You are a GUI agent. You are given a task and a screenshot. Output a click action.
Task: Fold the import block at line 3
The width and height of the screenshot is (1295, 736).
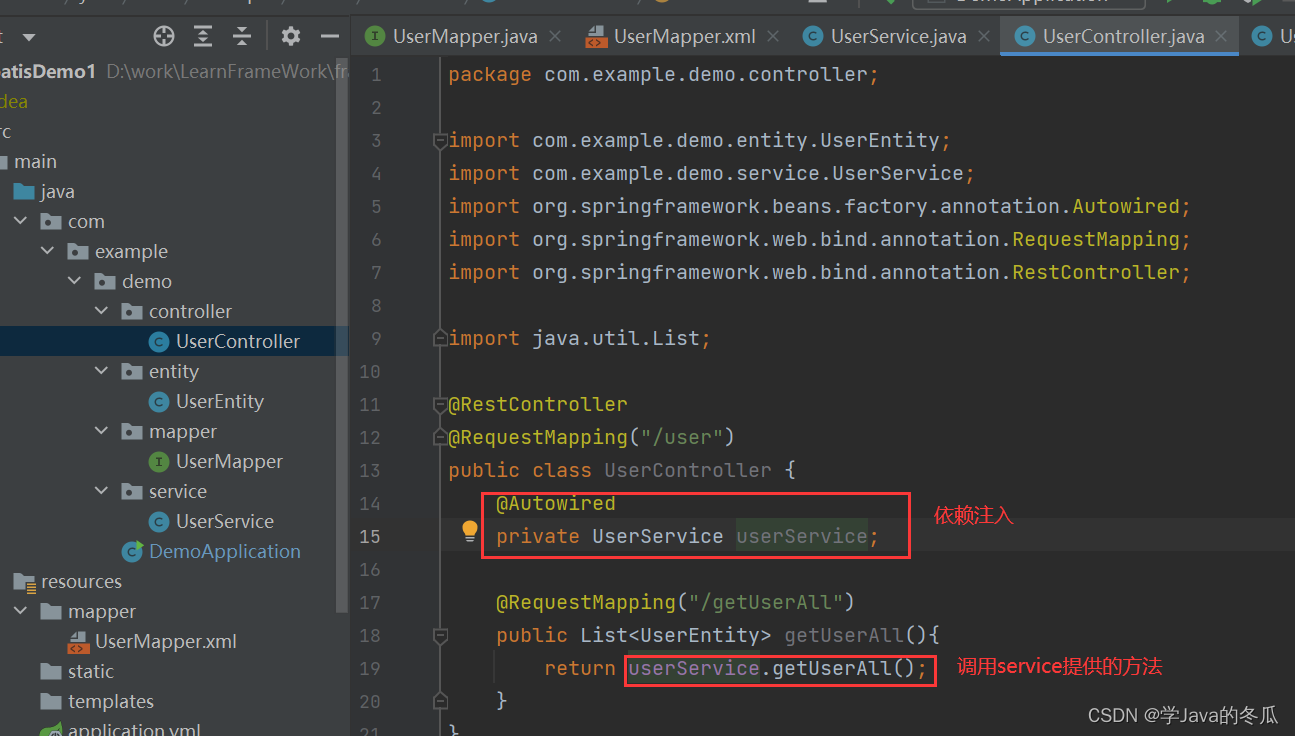tap(439, 141)
